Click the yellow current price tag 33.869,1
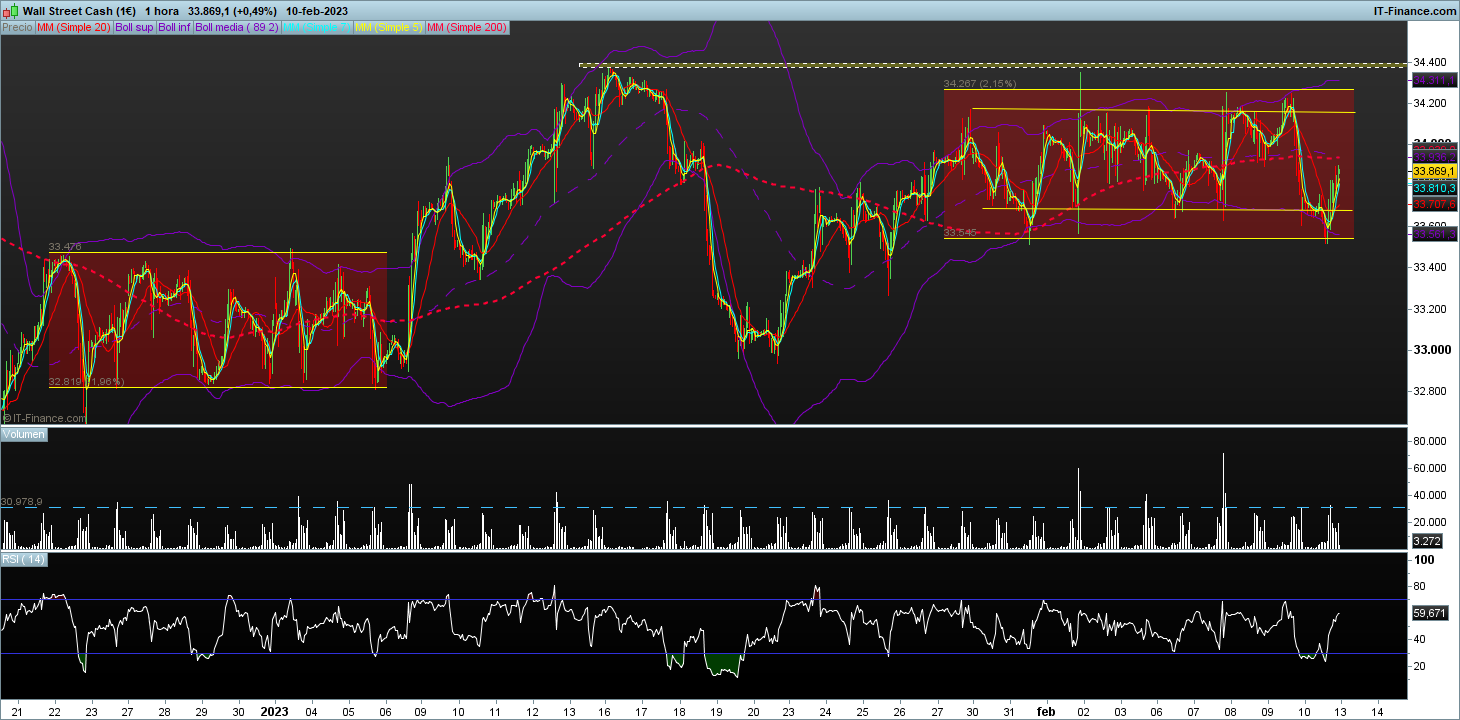 (x=1432, y=172)
